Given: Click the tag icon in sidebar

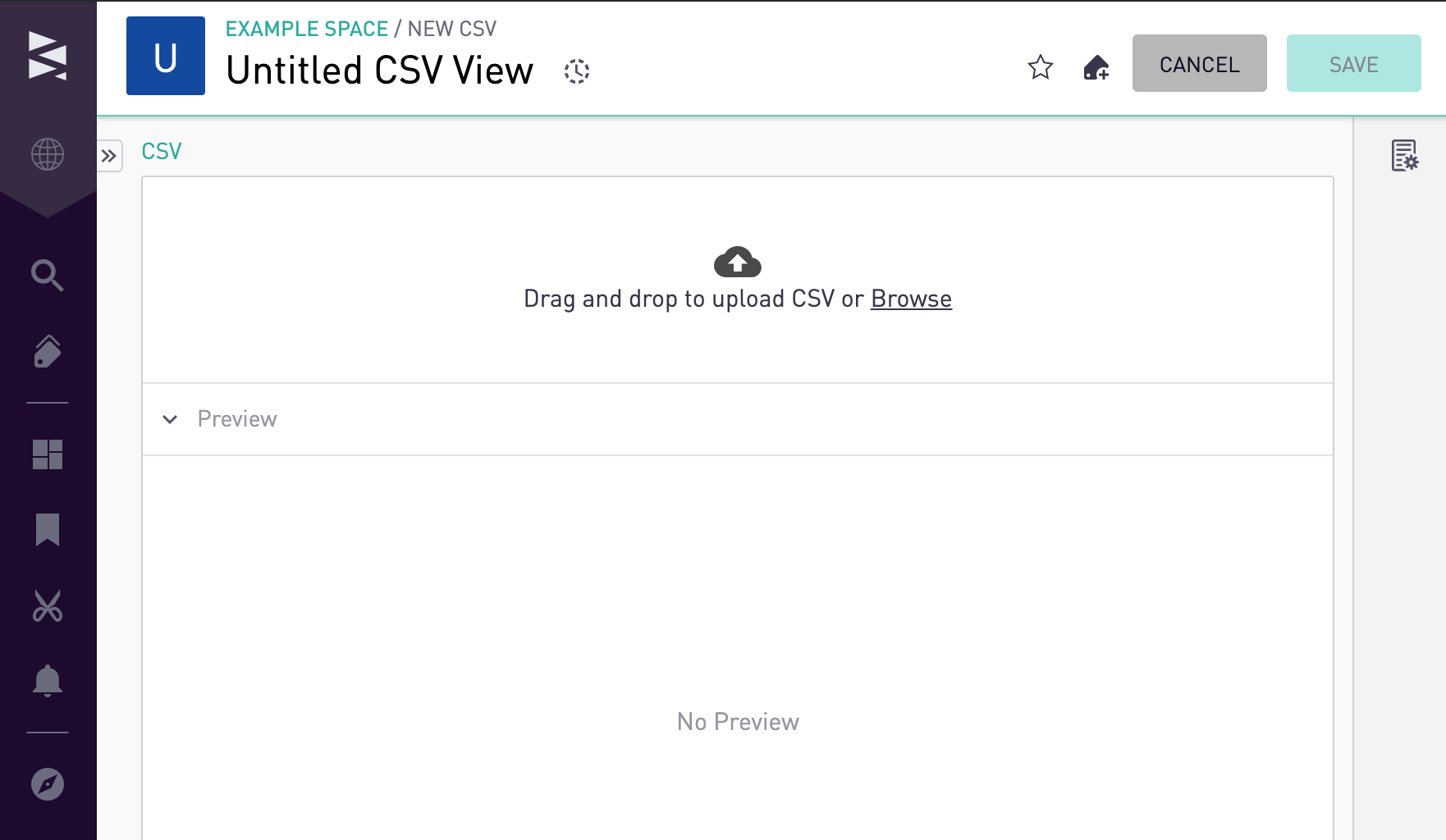Looking at the screenshot, I should 48,351.
